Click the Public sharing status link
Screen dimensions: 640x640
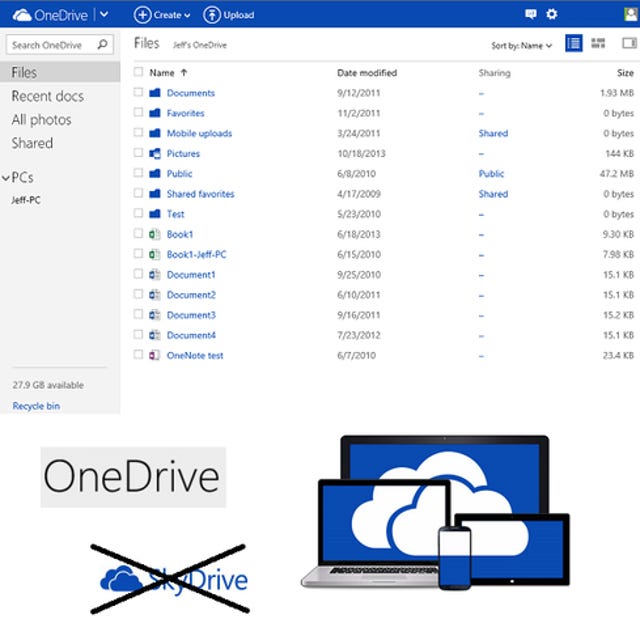click(x=491, y=174)
